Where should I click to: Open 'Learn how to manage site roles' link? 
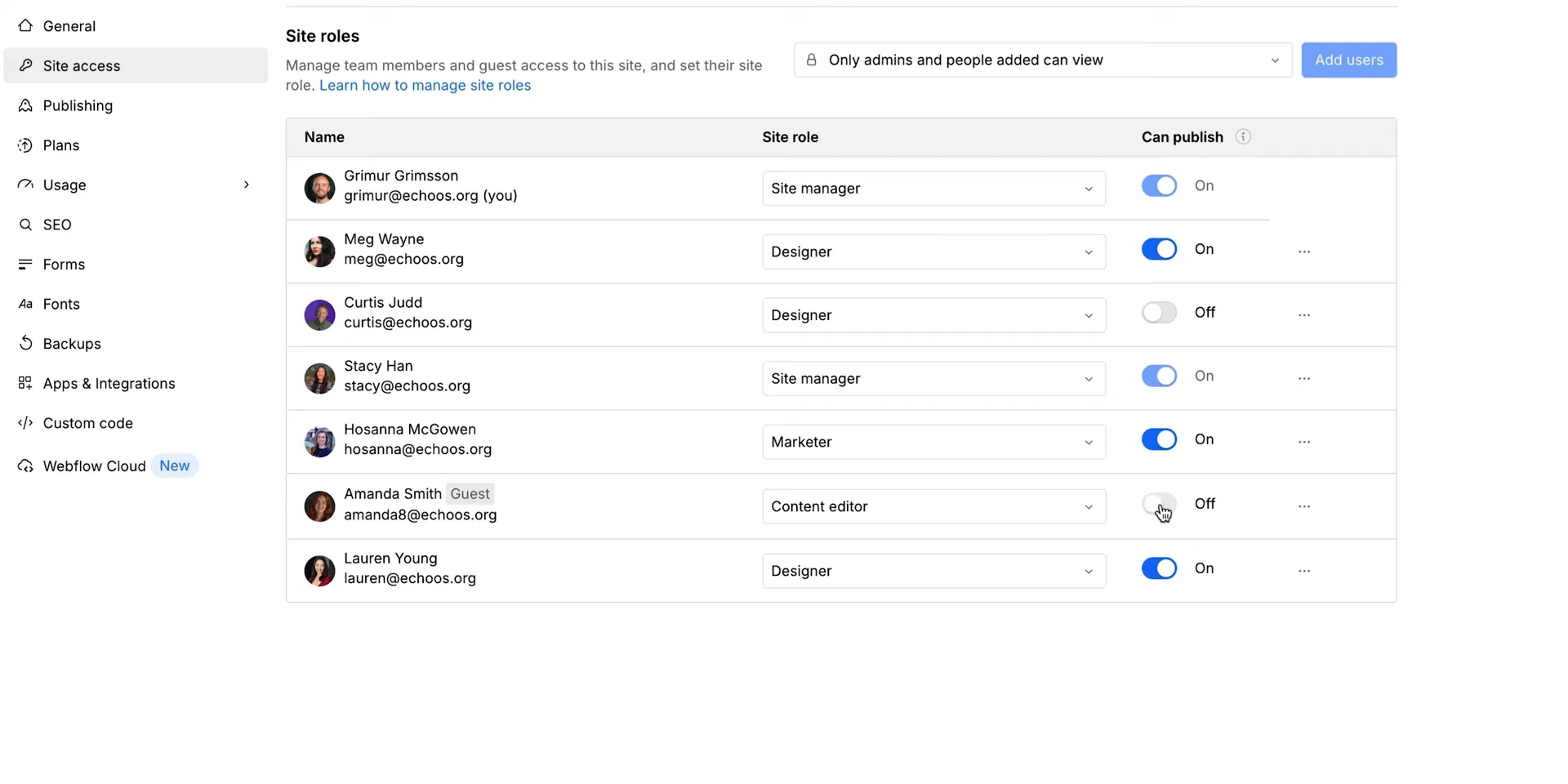[x=425, y=85]
